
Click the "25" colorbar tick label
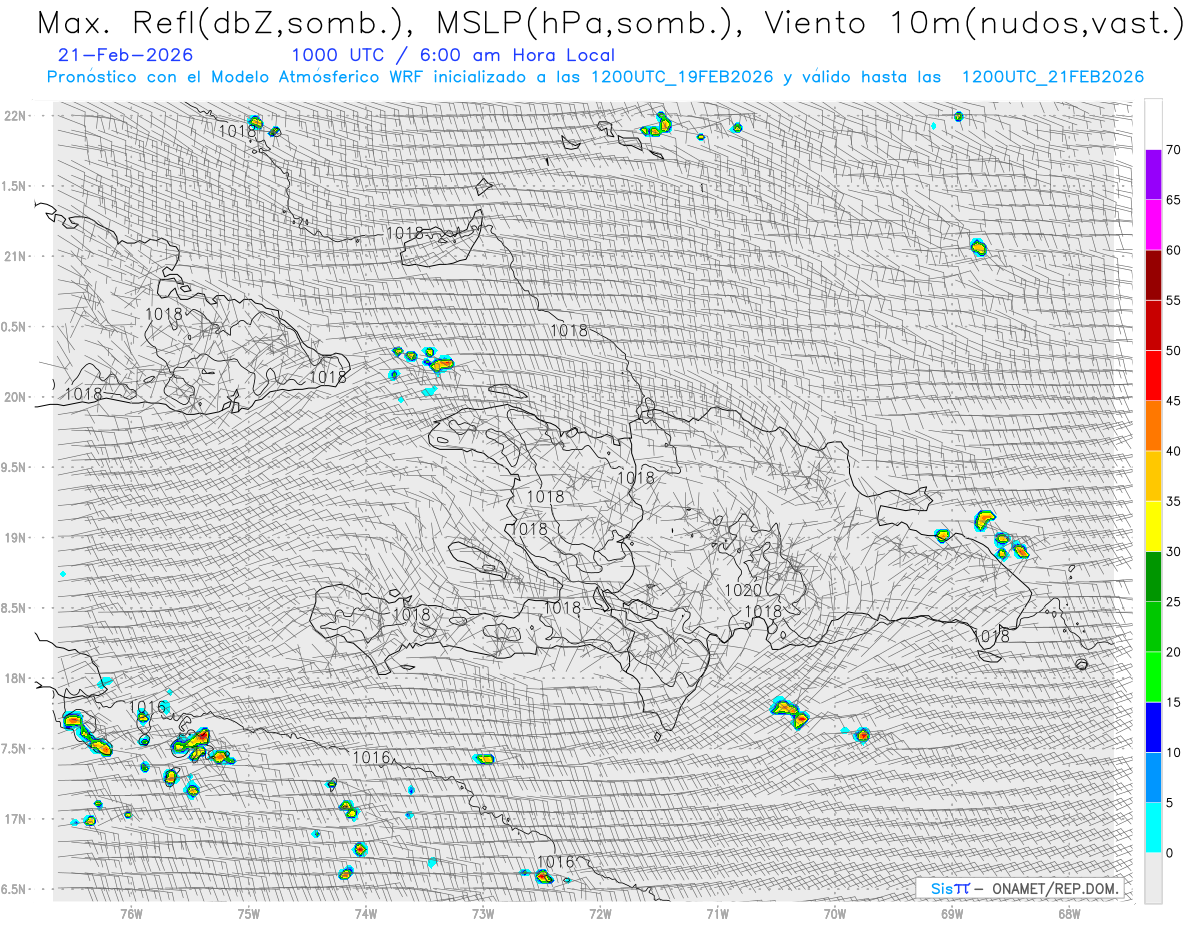coord(1174,602)
